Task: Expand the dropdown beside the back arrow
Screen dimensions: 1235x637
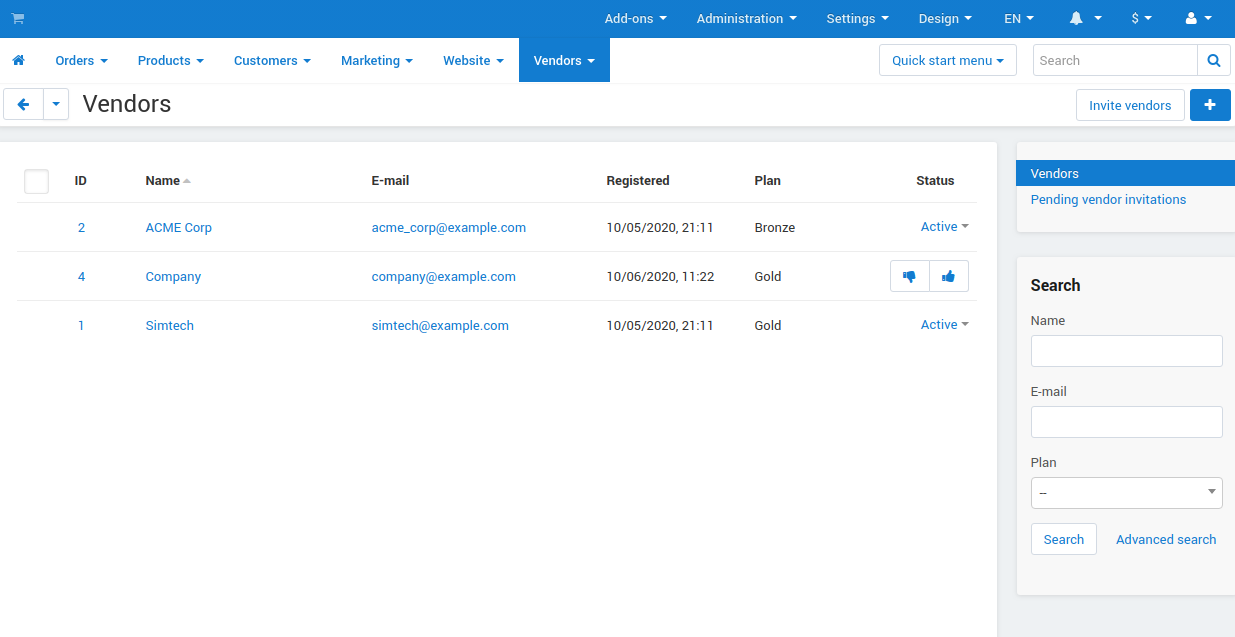Action: coord(56,104)
